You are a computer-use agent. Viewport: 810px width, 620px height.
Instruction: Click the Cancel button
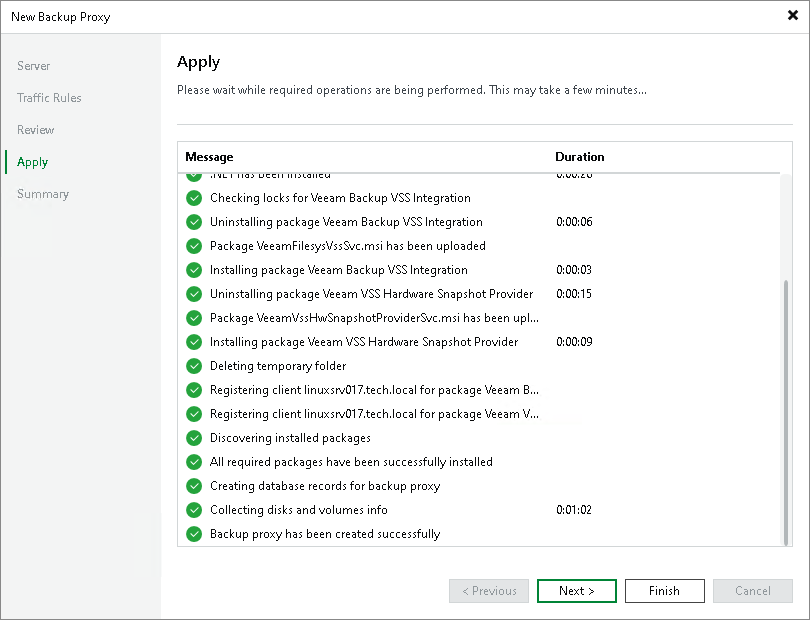point(753,591)
